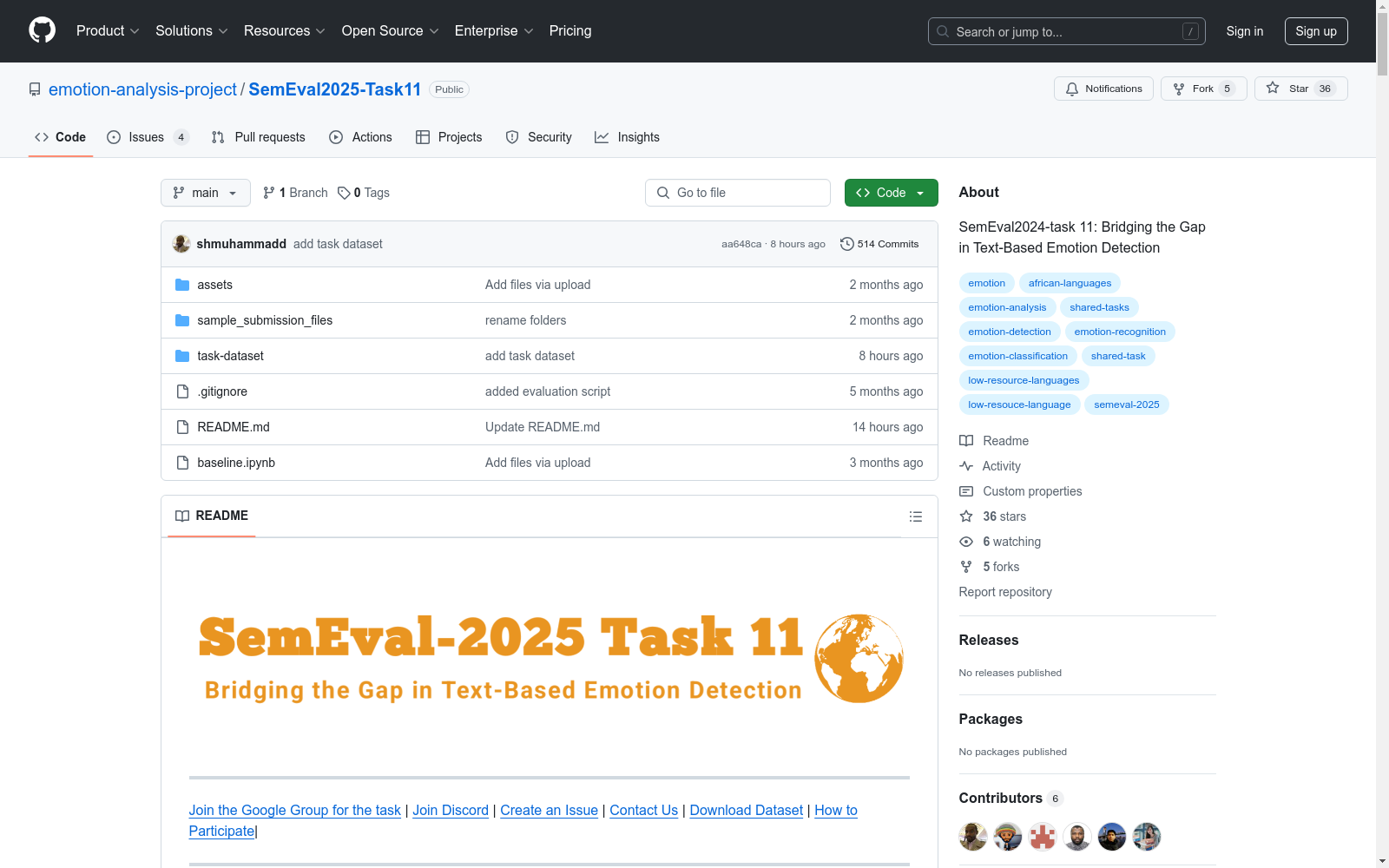1389x868 pixels.
Task: Click the watching eye icon
Action: (x=966, y=542)
